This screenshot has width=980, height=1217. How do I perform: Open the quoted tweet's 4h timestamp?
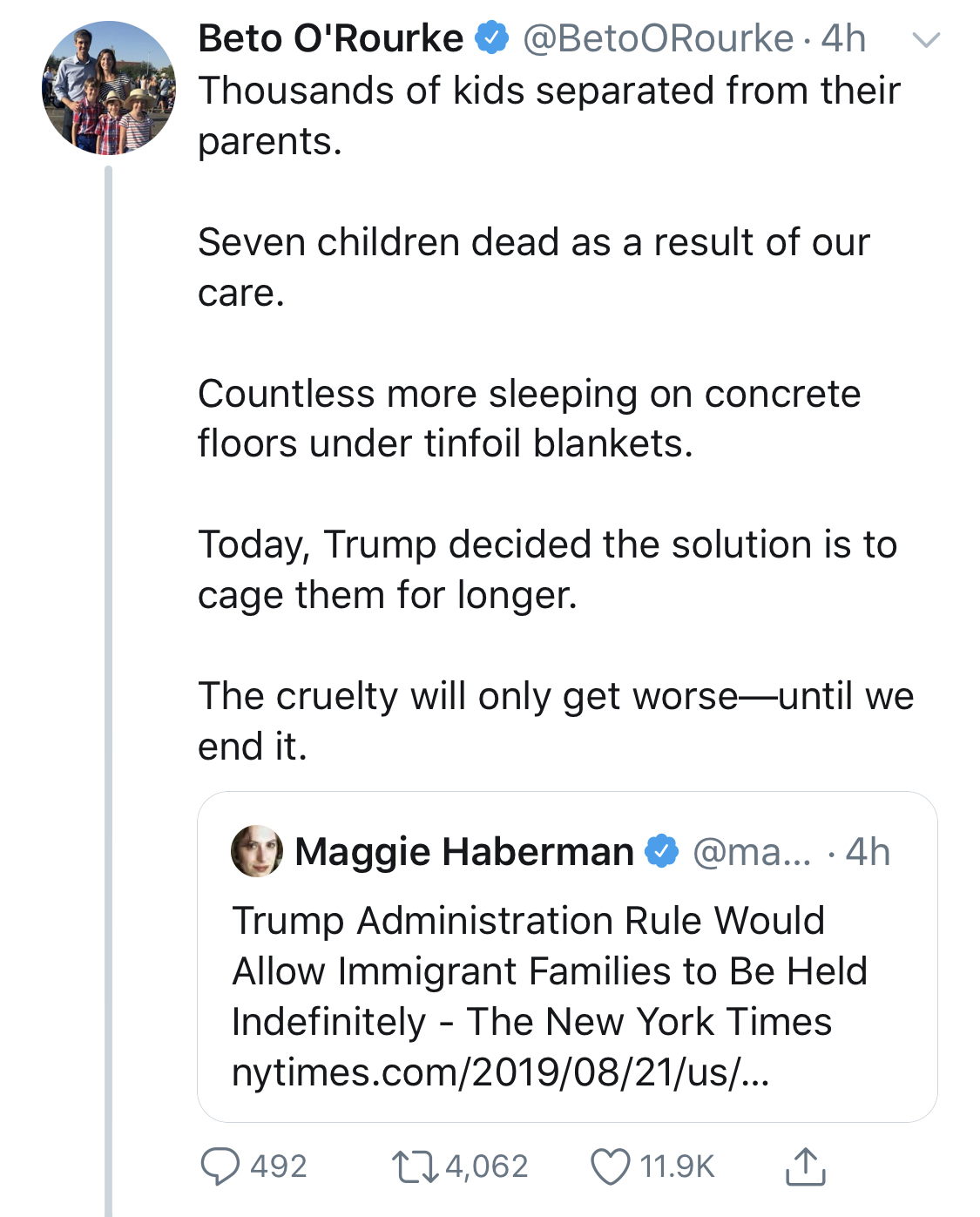(868, 851)
